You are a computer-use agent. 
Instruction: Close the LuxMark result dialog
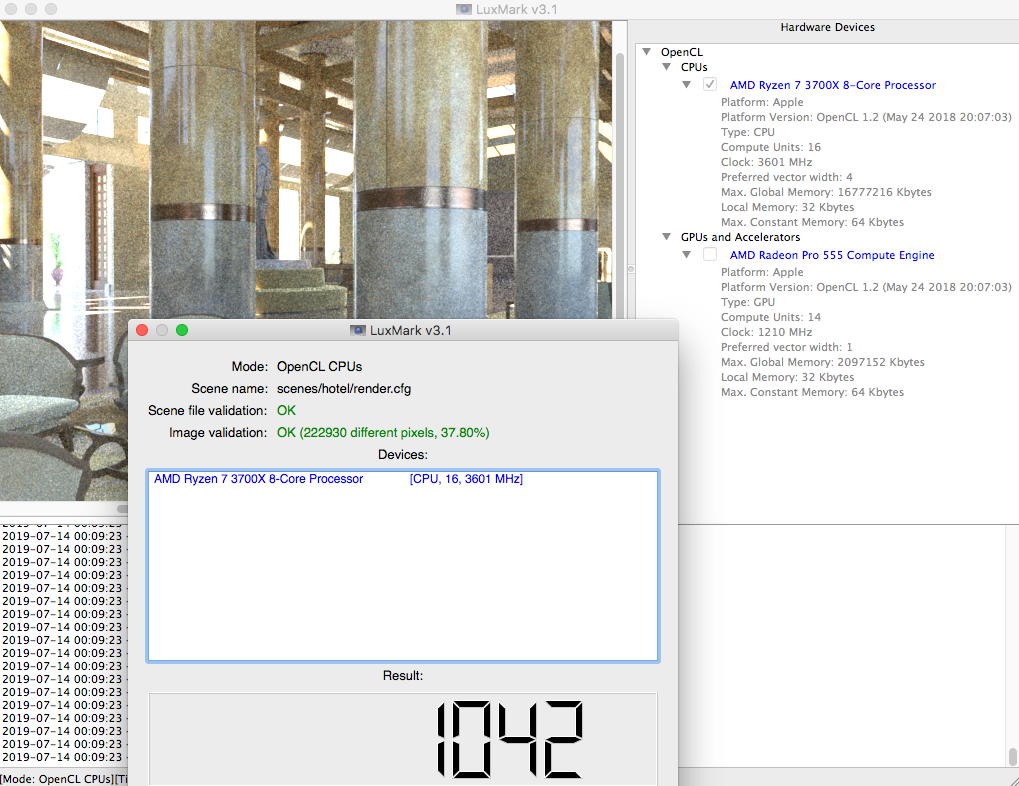click(x=142, y=330)
